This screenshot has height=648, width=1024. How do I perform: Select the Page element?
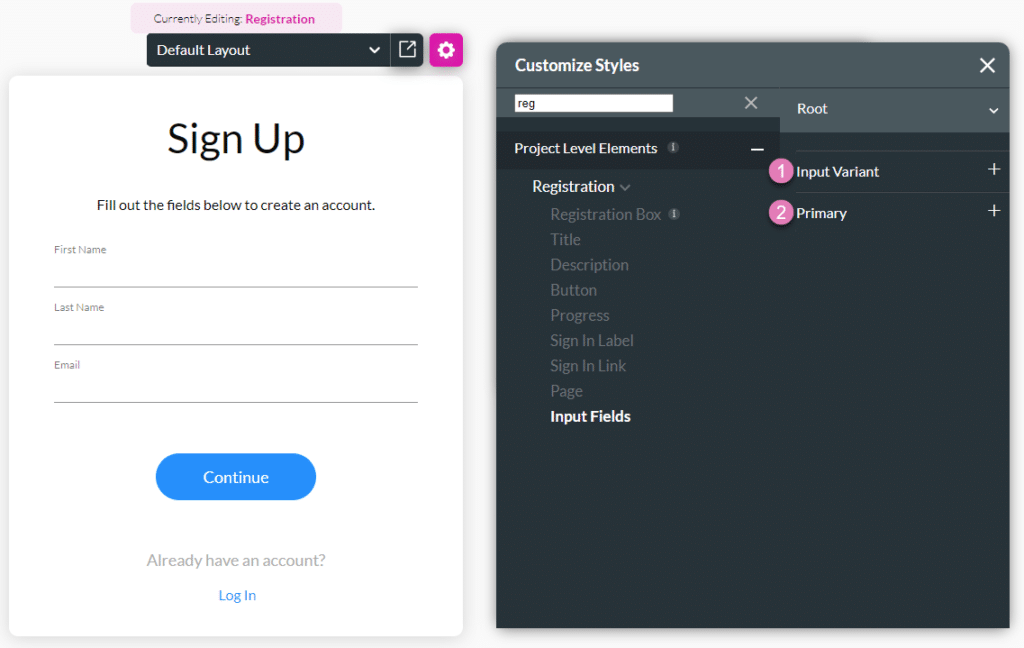click(x=566, y=391)
